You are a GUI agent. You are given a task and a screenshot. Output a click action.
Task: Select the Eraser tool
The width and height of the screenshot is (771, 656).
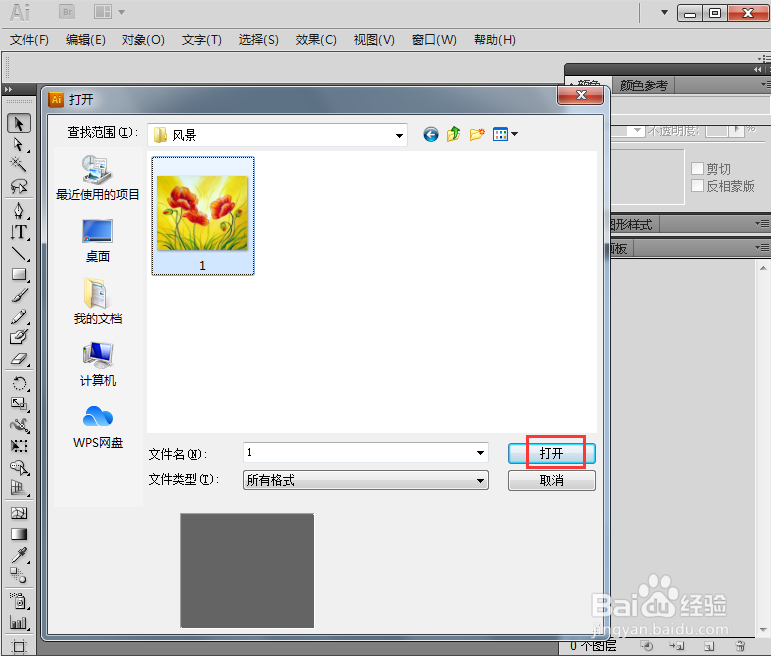(x=19, y=359)
